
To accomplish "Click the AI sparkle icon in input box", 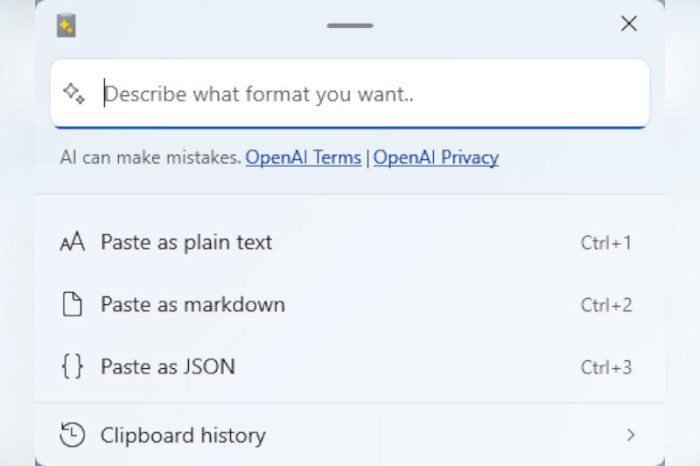I will [x=75, y=93].
